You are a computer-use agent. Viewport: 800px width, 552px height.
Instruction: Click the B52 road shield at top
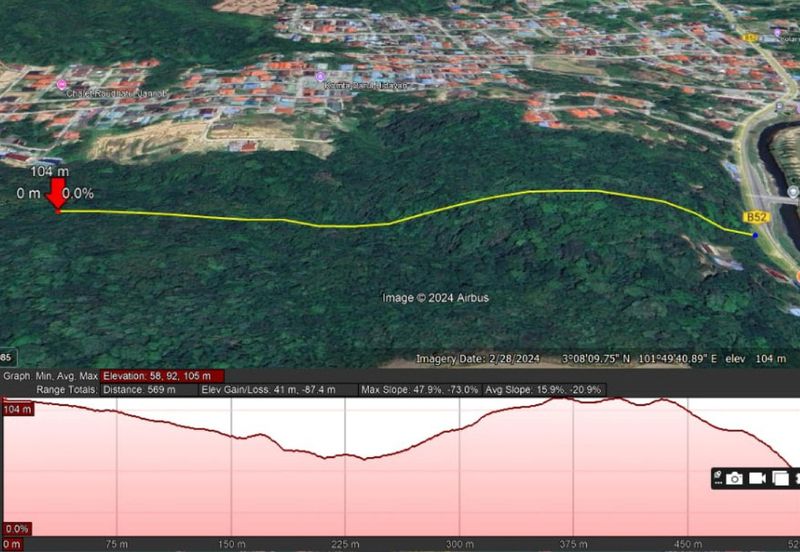(749, 37)
